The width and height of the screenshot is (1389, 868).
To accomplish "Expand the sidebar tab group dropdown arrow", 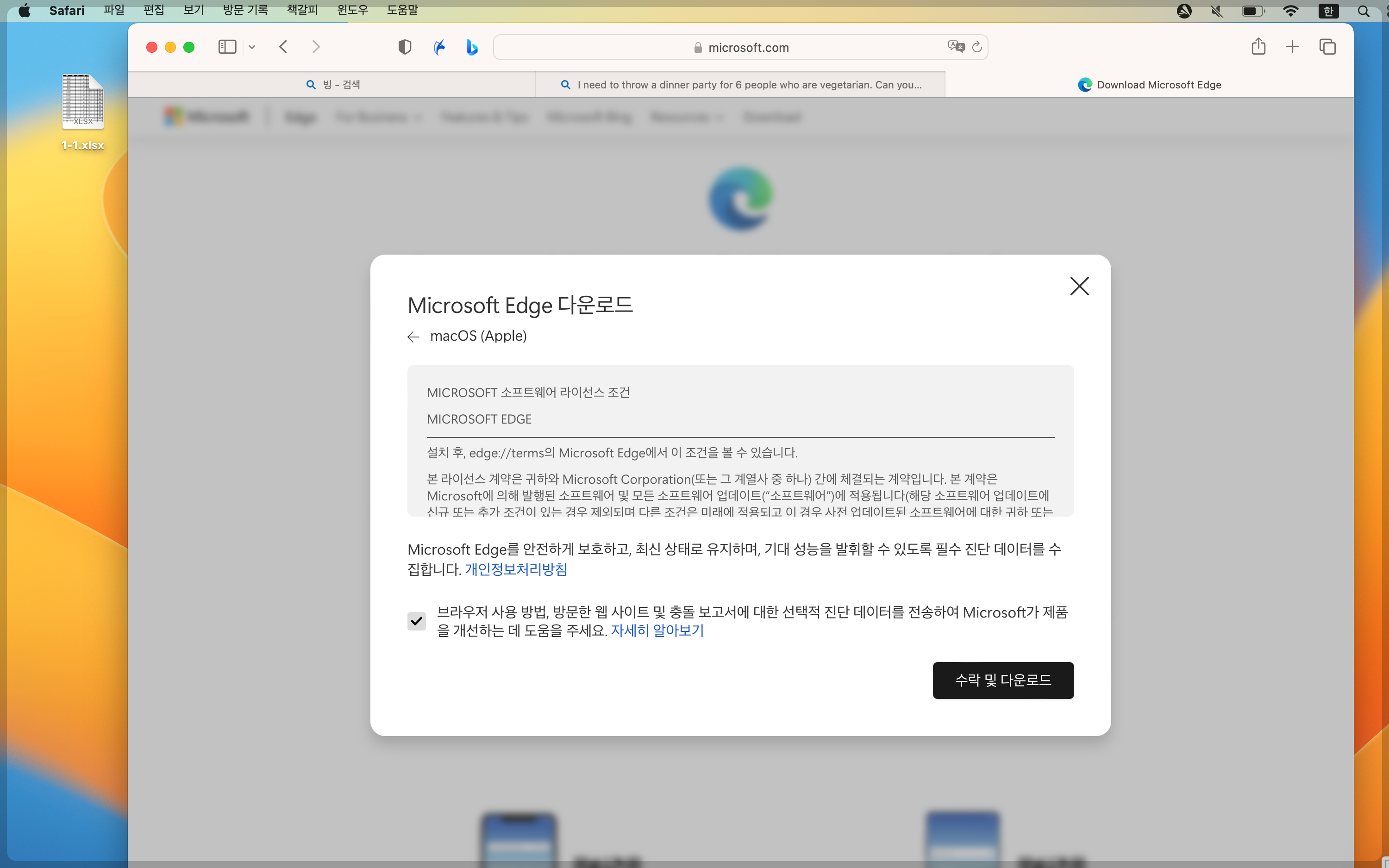I will tap(251, 47).
